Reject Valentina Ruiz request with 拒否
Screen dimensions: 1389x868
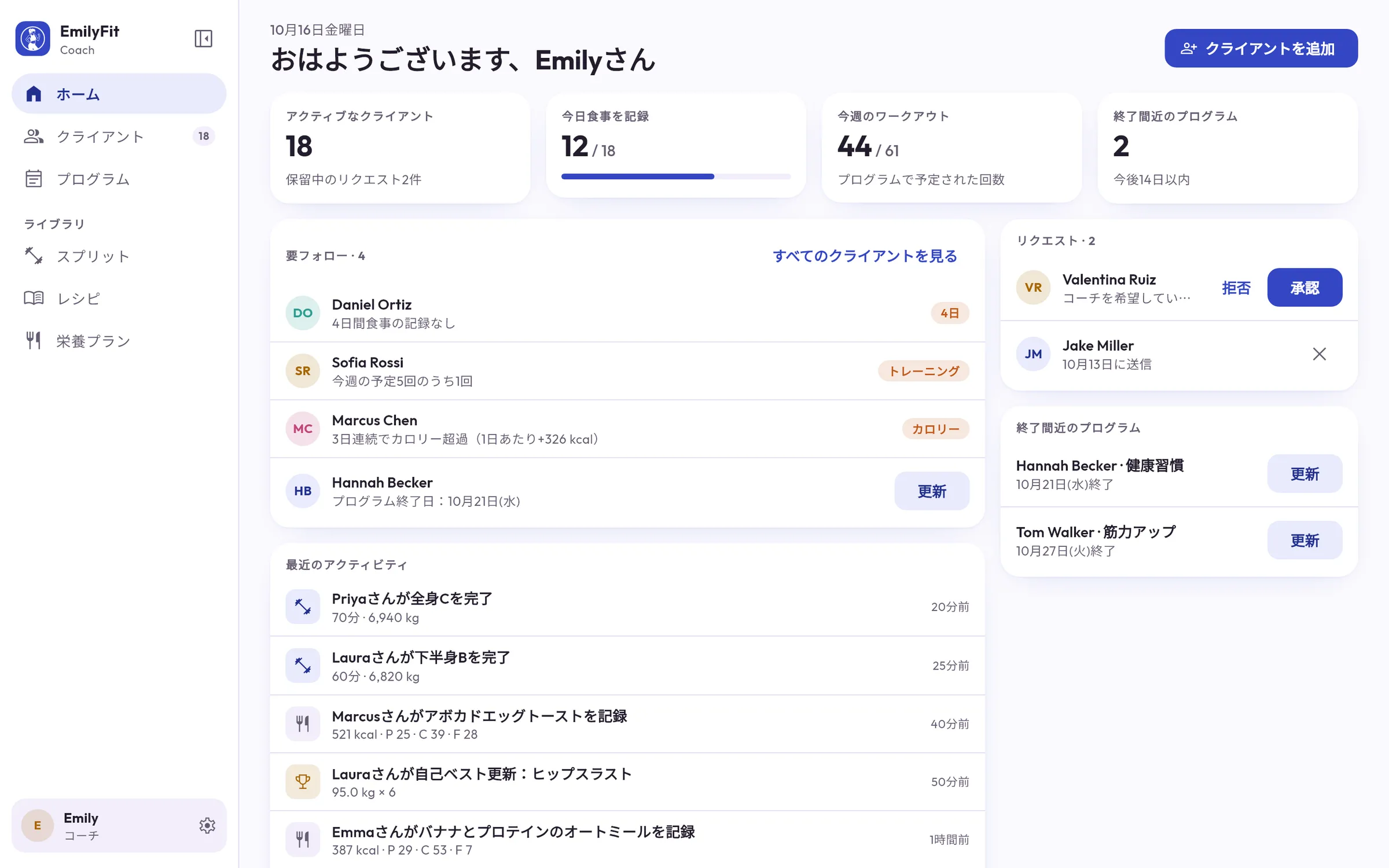pyautogui.click(x=1236, y=288)
